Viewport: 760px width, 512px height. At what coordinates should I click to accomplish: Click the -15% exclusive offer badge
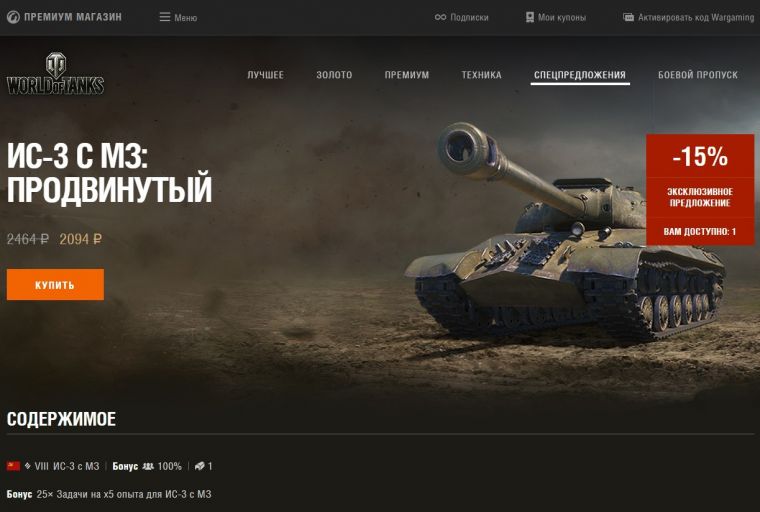point(700,190)
